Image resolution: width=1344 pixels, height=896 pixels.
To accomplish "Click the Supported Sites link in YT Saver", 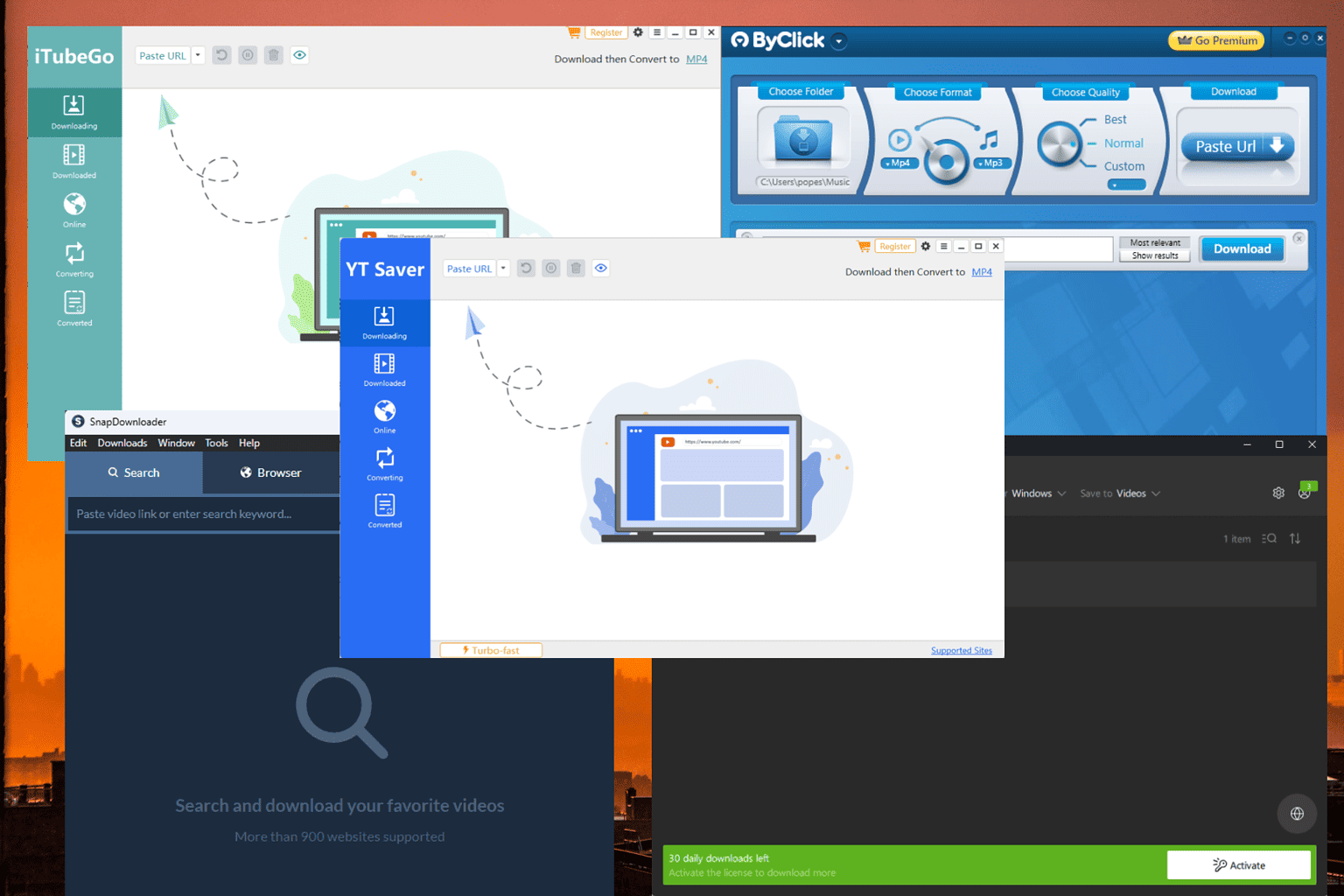I will pyautogui.click(x=961, y=650).
